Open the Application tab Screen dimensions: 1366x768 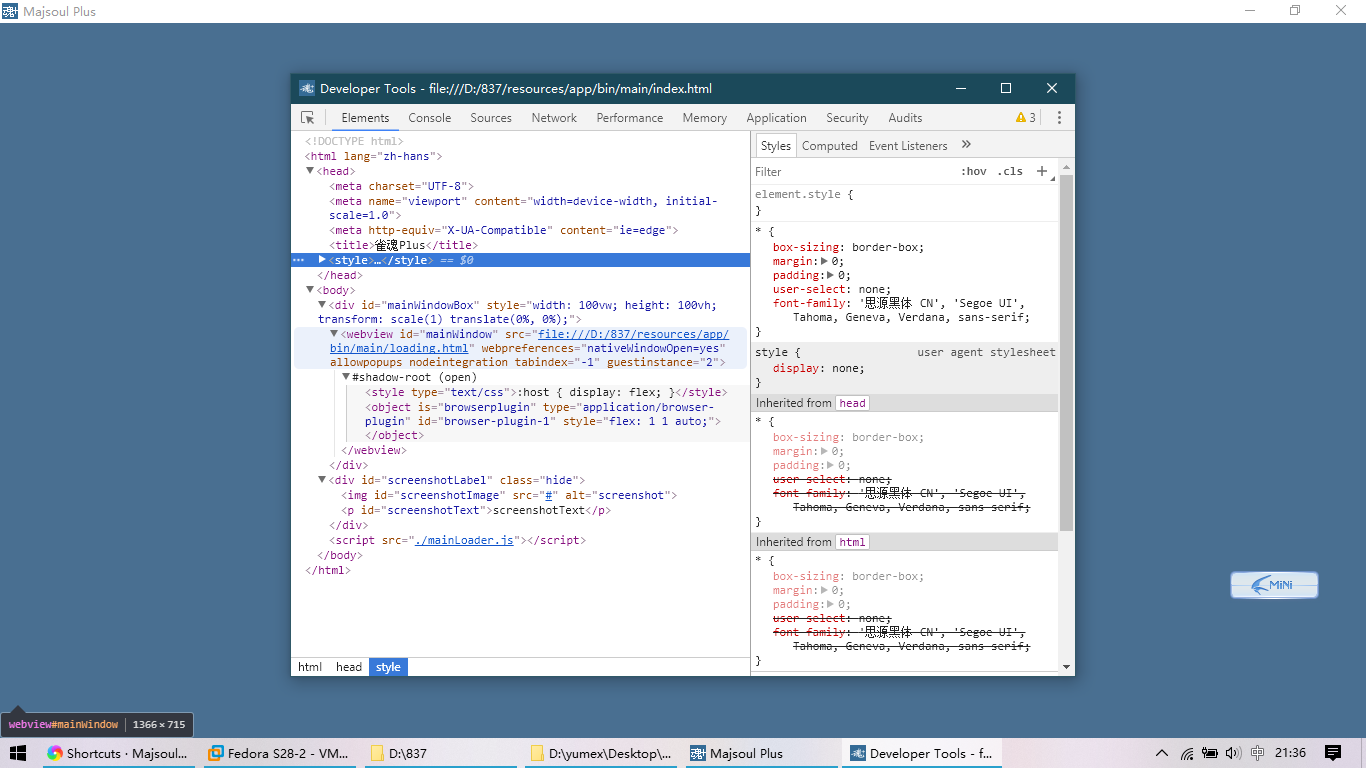click(x=776, y=118)
